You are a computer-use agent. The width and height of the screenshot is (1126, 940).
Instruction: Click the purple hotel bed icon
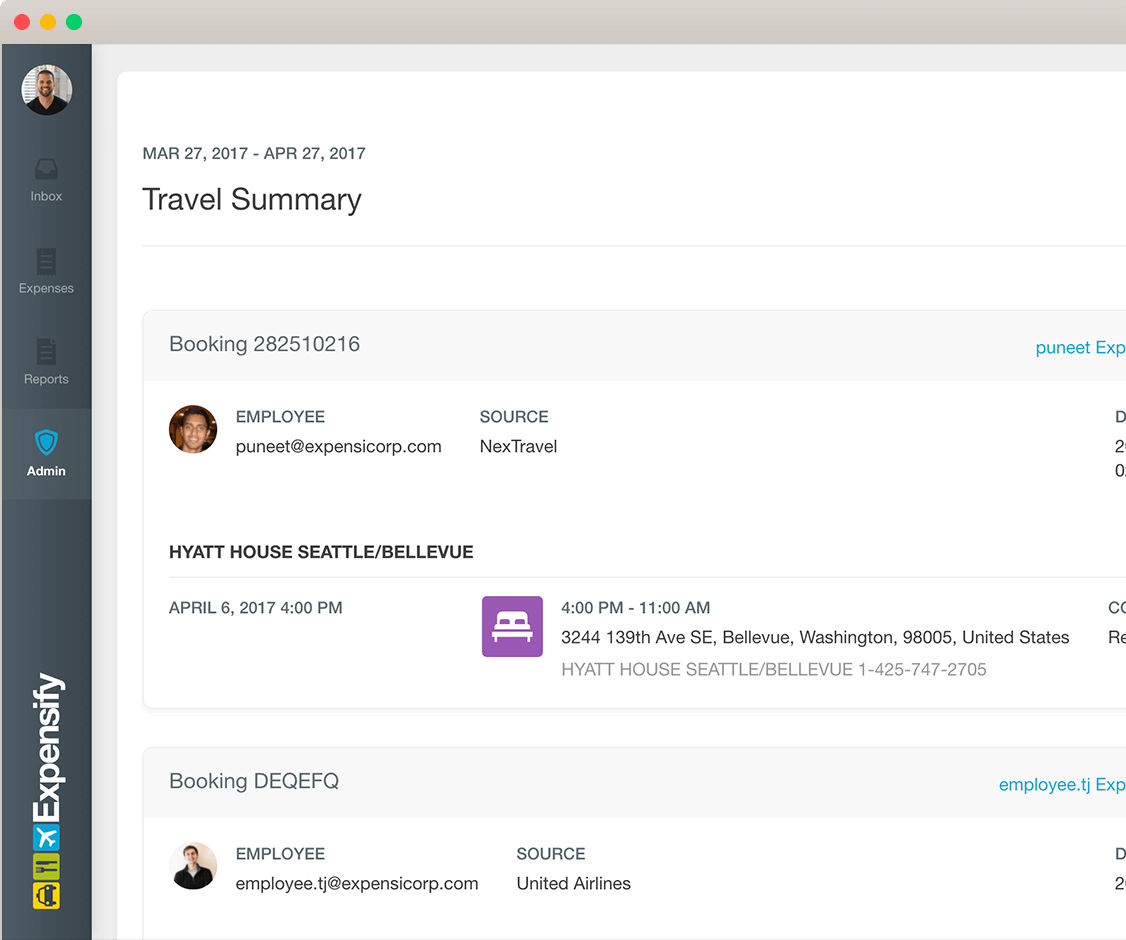pos(512,627)
